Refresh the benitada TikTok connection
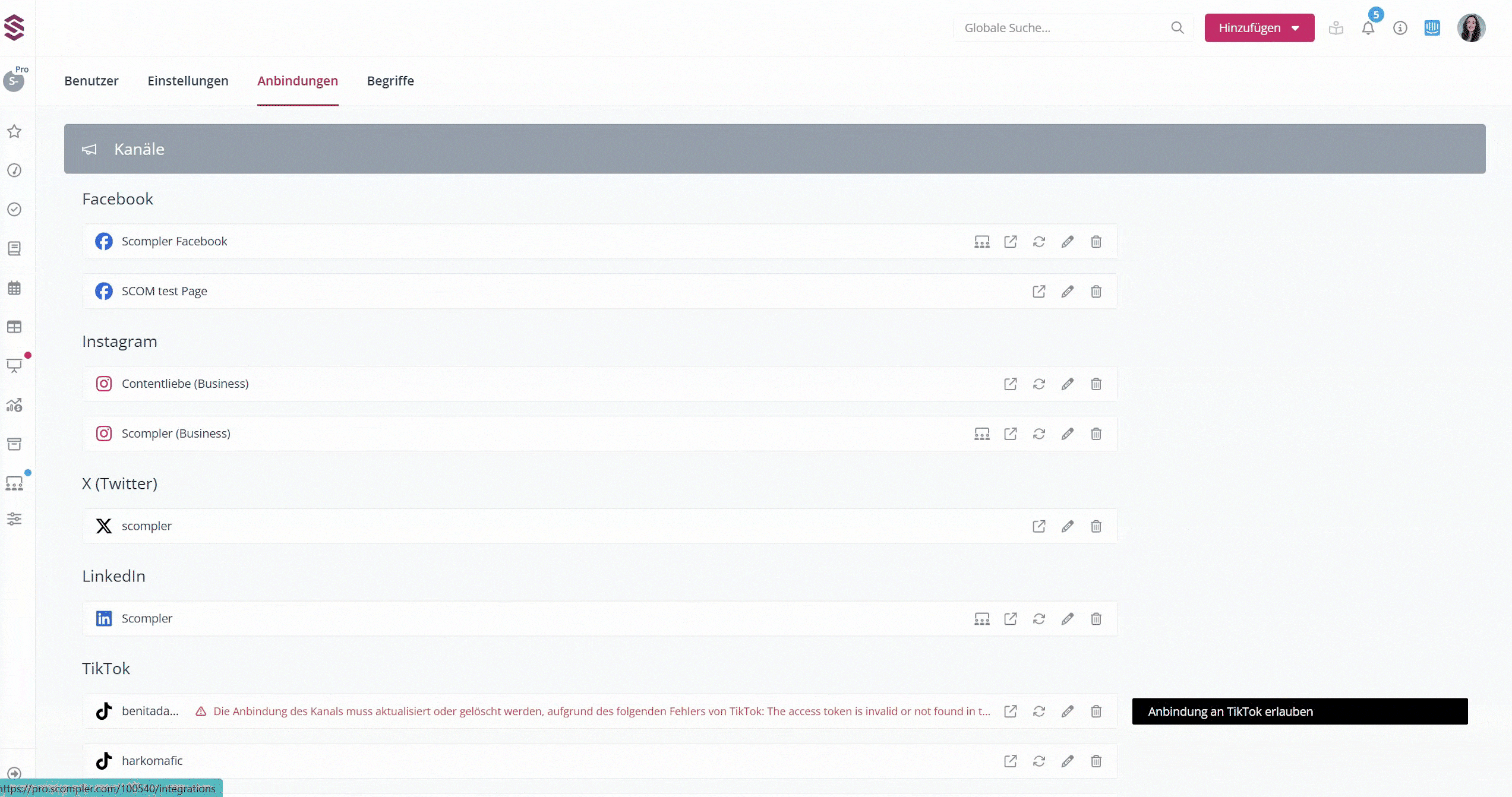The width and height of the screenshot is (1512, 797). pos(1039,711)
